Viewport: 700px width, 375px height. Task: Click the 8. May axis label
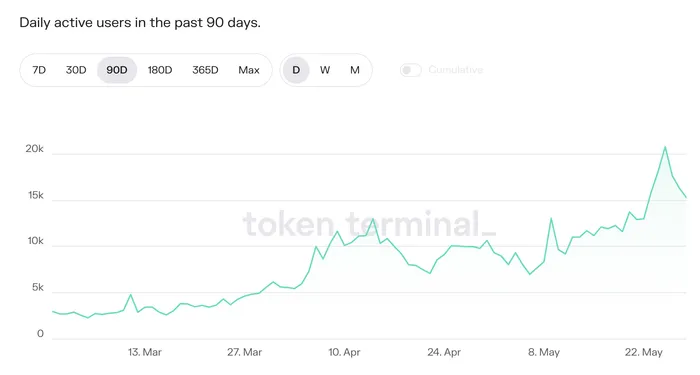click(544, 352)
